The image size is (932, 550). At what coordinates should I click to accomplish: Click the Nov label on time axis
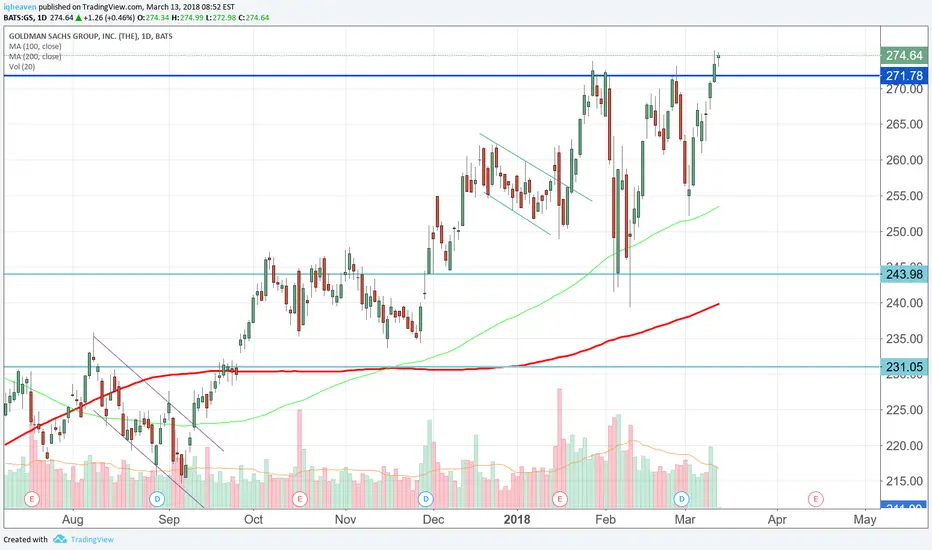[345, 519]
